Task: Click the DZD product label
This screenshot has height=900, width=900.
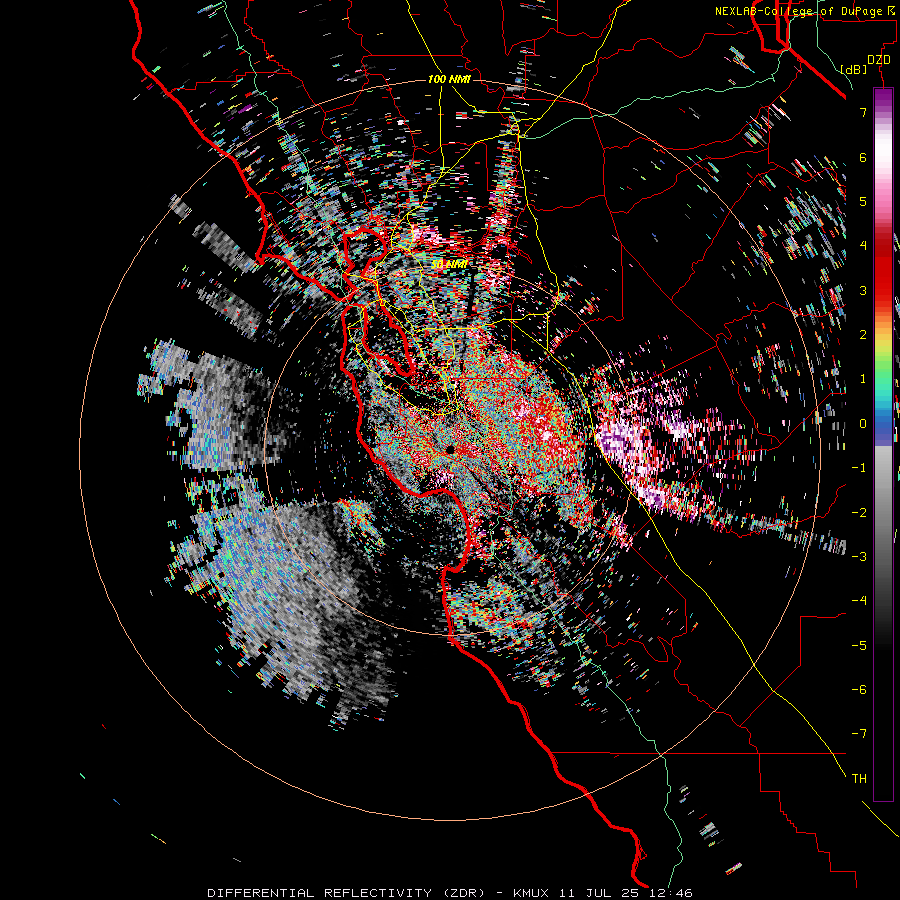Action: pos(879,60)
